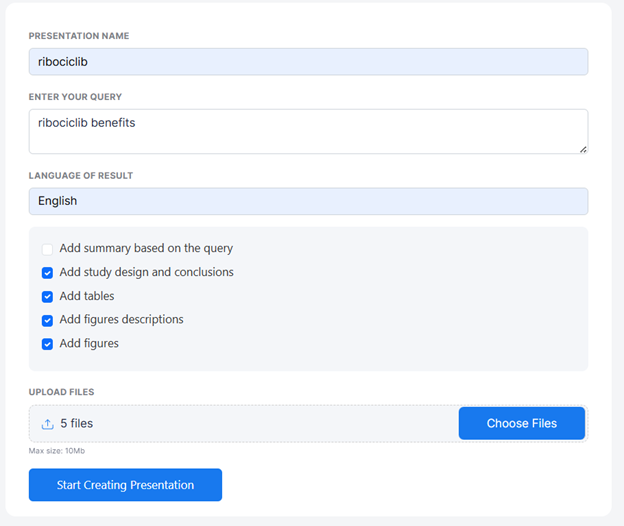This screenshot has width=624, height=526.
Task: Focus the Presentation Name field containing ribociclib
Action: (x=308, y=62)
